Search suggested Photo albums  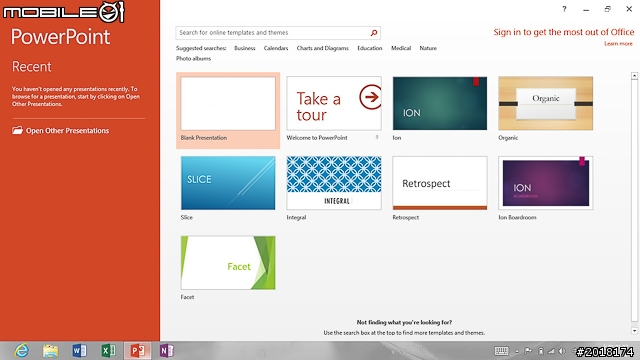coord(193,59)
